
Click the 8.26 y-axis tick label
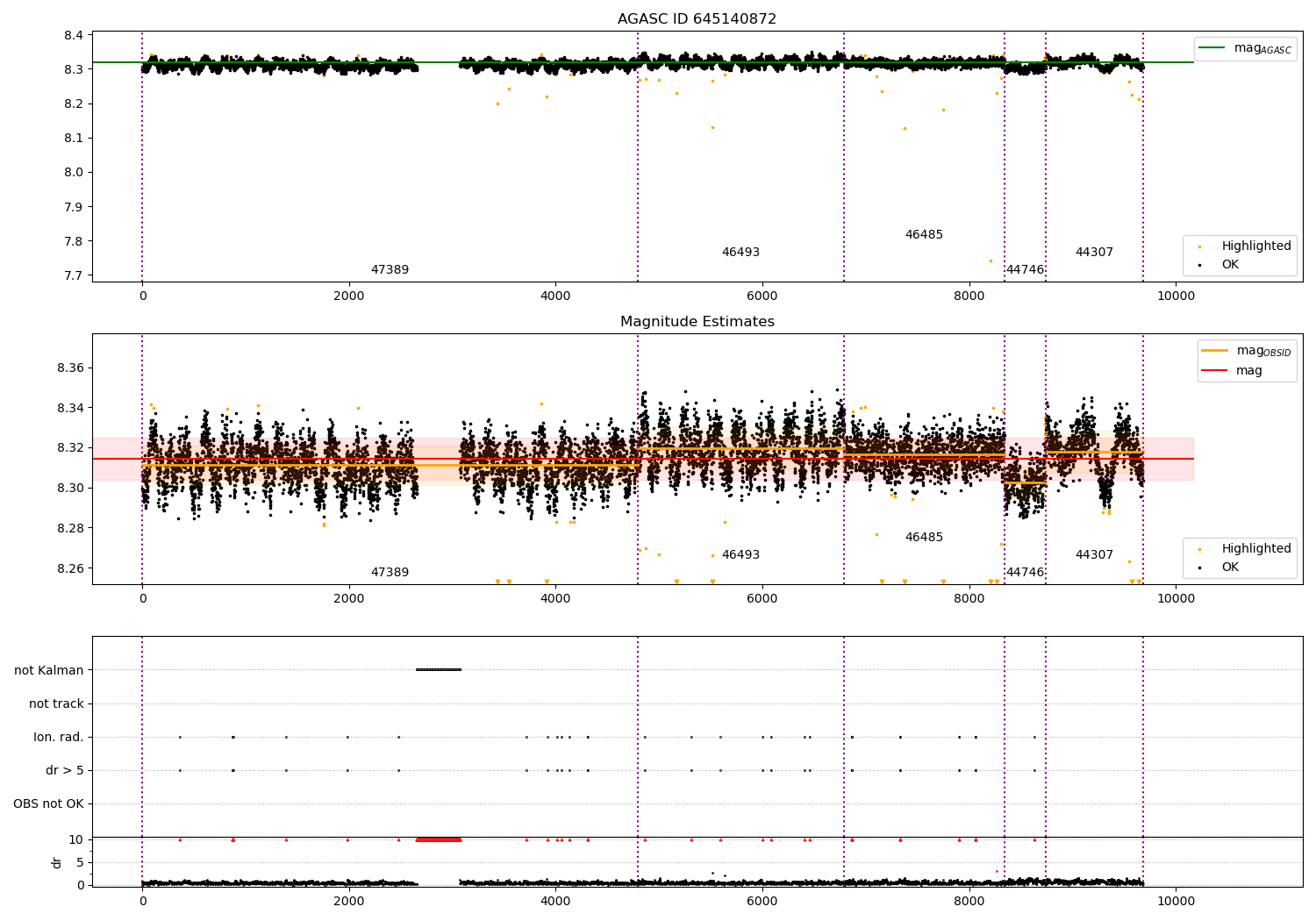[70, 568]
